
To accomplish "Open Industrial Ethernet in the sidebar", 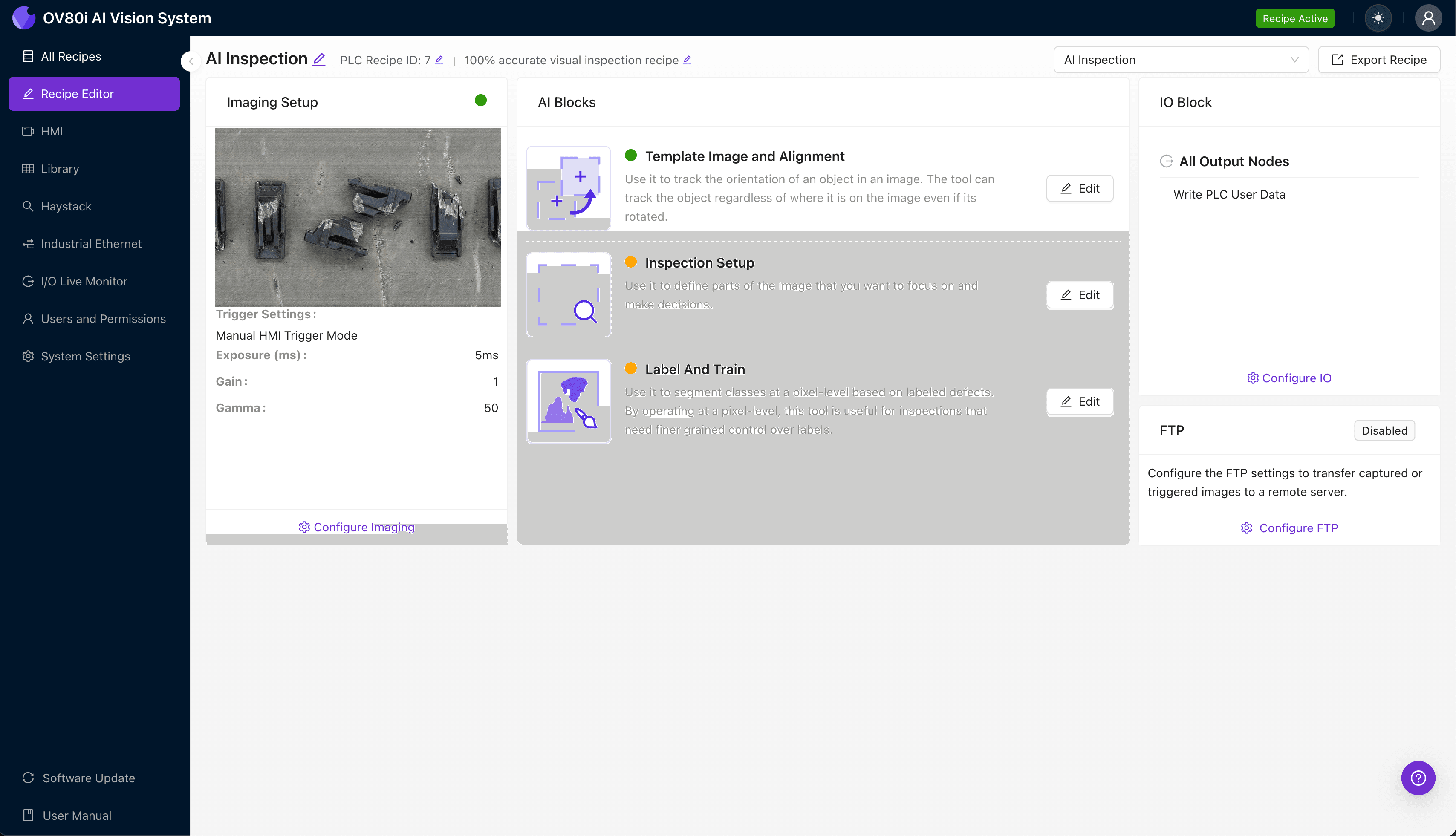I will [x=91, y=243].
